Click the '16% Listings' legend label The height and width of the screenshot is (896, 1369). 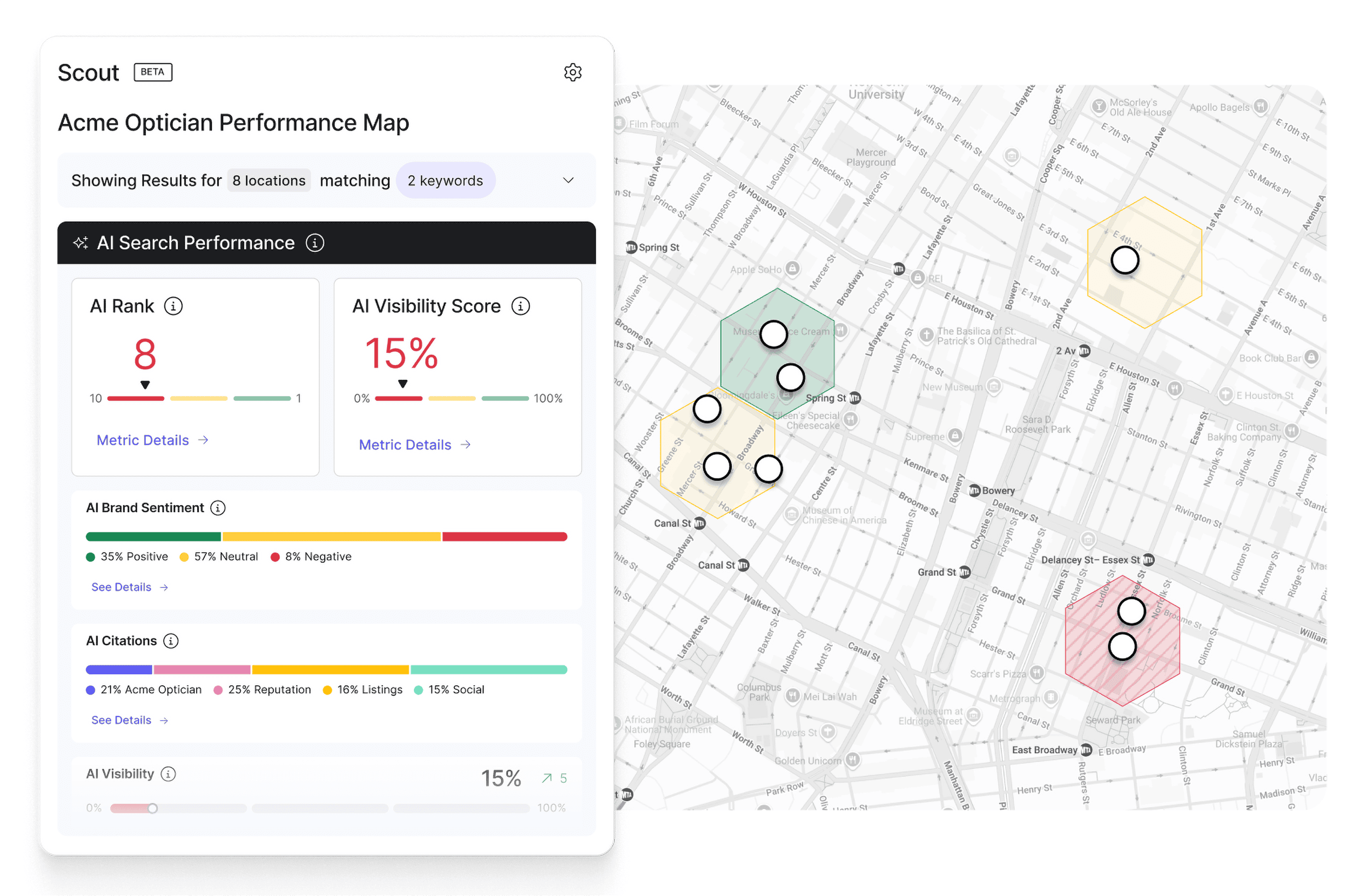coord(370,690)
